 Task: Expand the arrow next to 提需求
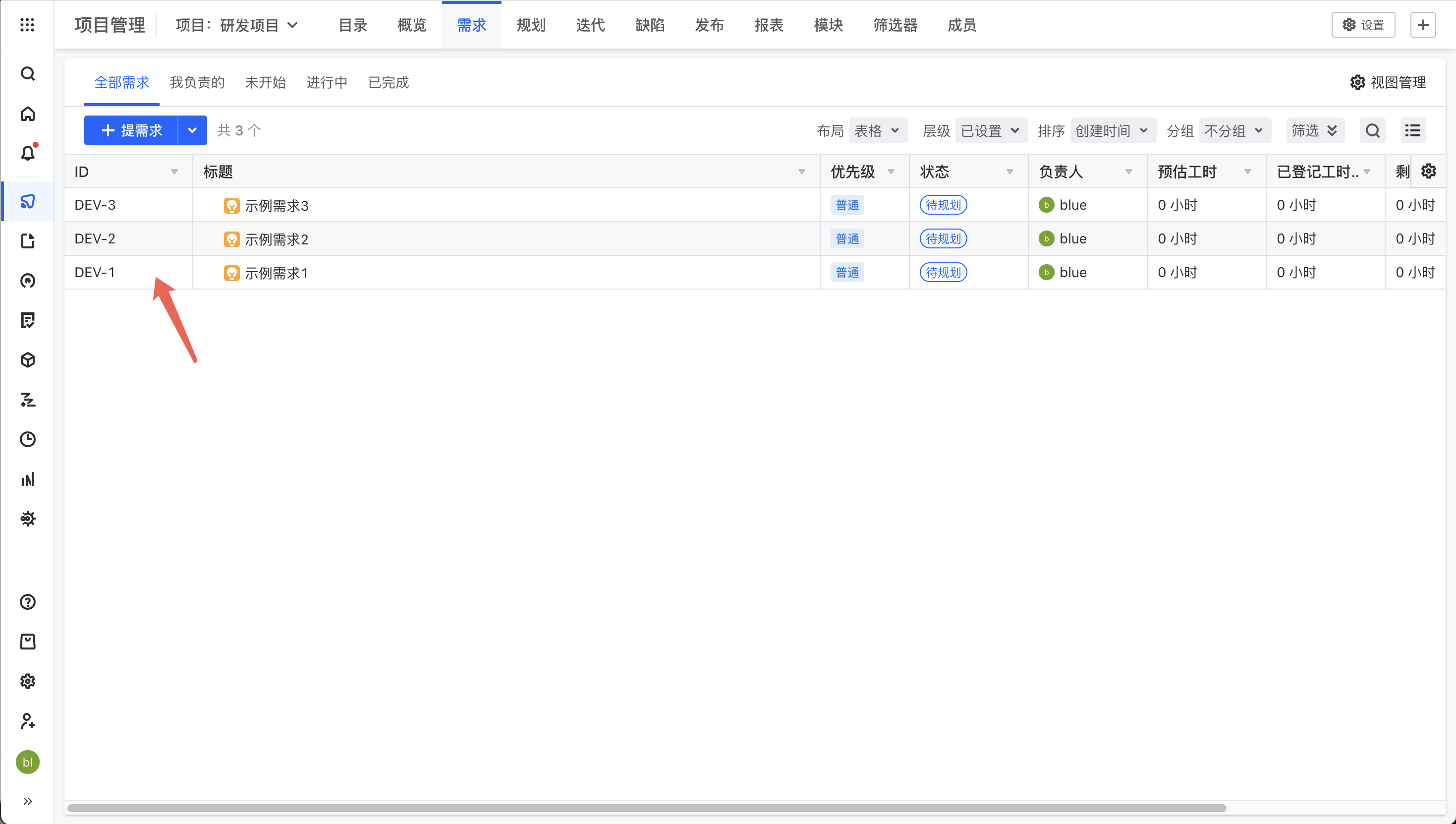(192, 131)
